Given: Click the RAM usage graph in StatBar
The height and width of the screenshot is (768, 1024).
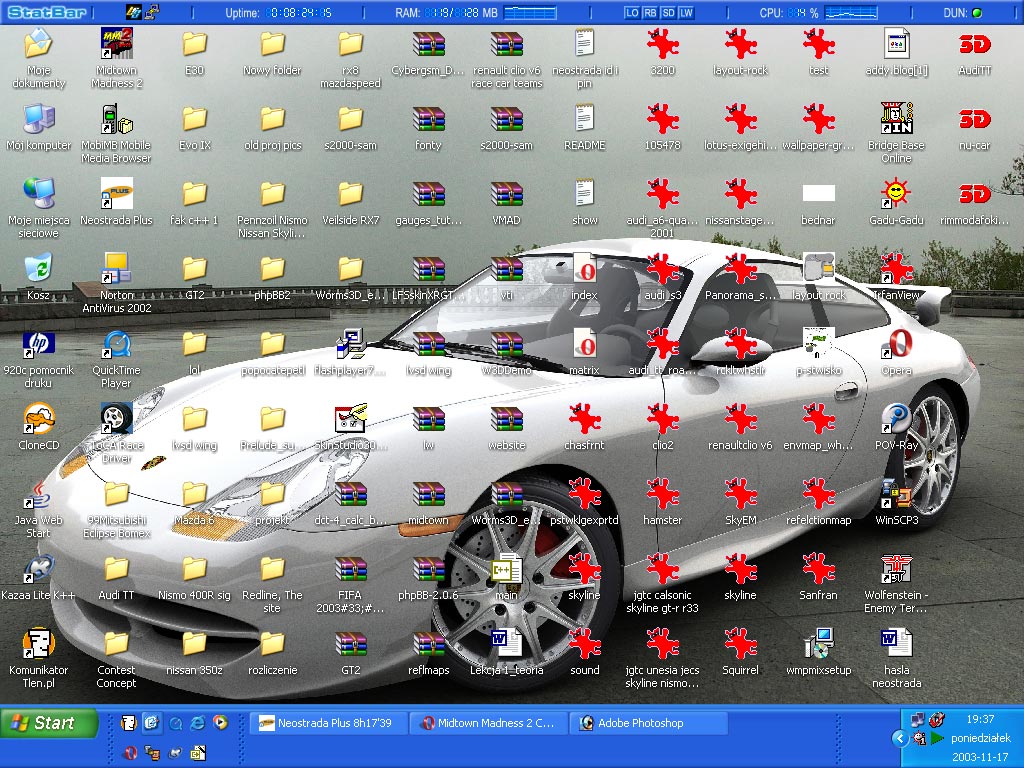Looking at the screenshot, I should tap(530, 13).
